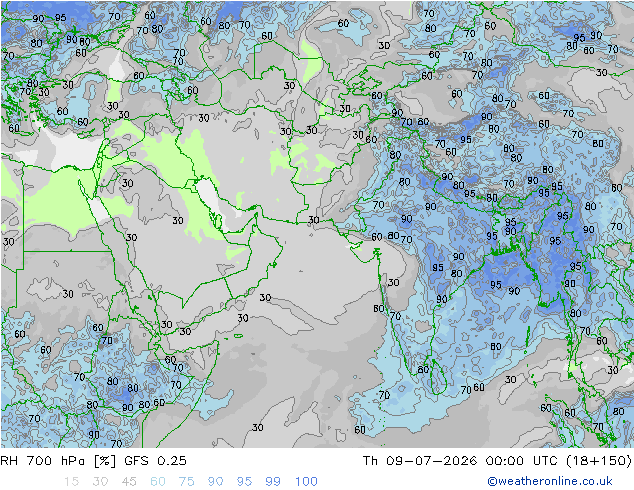Click the '00:00 UTC' time label
This screenshot has height=490, width=634.
522,460
